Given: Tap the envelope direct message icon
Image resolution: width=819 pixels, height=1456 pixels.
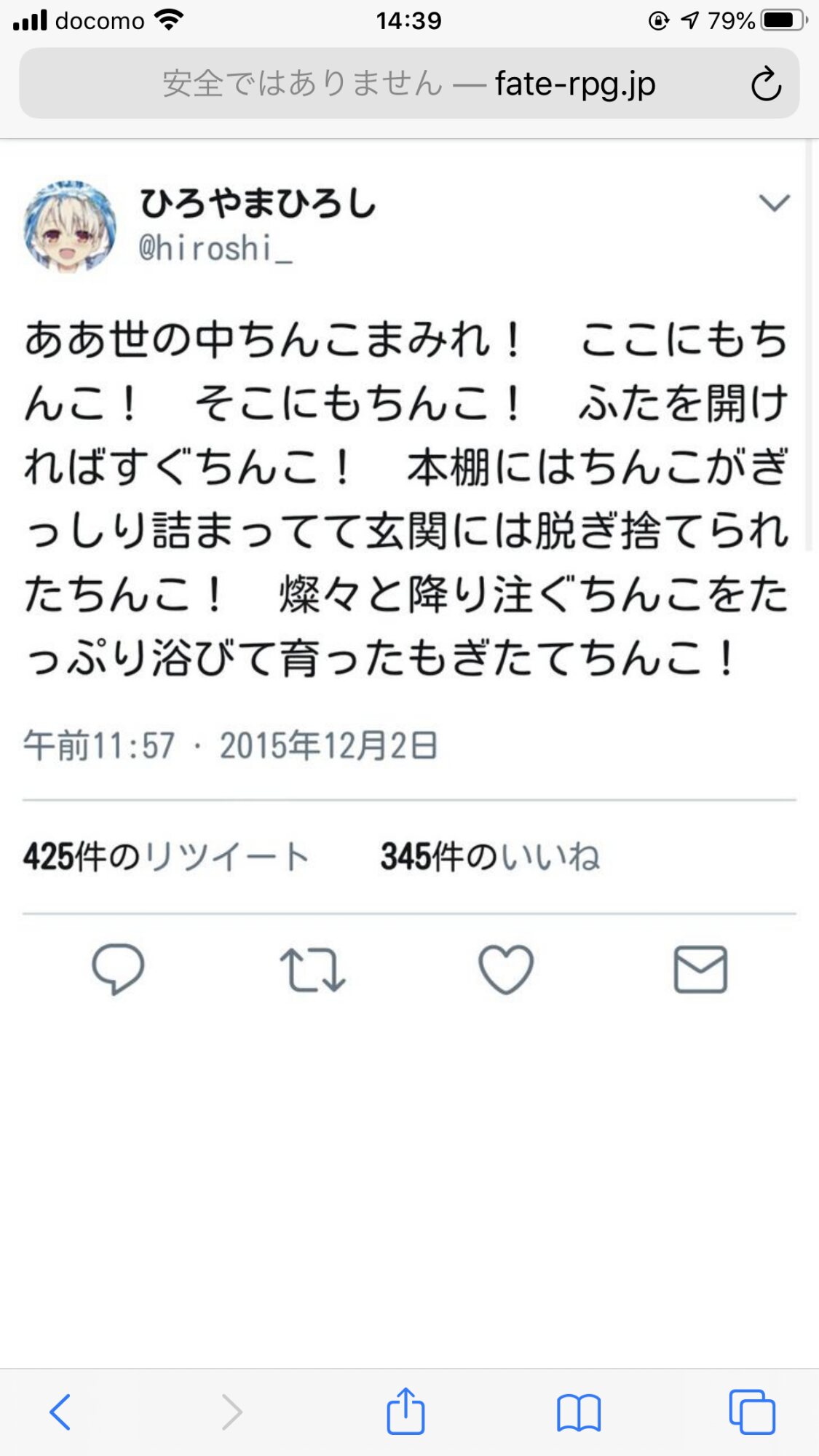Looking at the screenshot, I should pos(700,970).
